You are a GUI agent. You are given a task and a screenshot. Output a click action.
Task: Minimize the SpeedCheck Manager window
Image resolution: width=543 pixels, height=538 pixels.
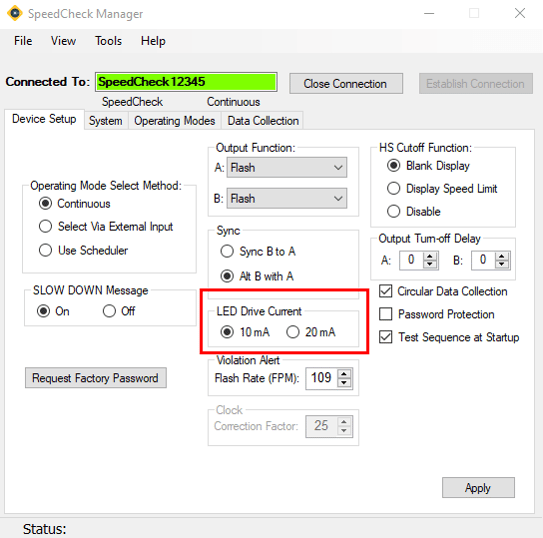[x=429, y=14]
